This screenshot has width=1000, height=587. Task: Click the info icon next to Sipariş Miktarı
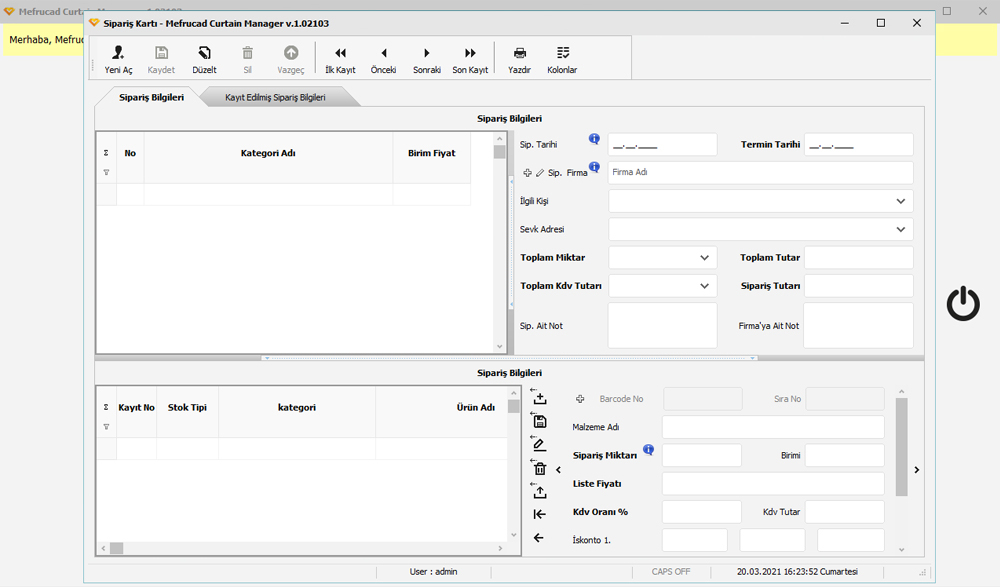pyautogui.click(x=648, y=451)
